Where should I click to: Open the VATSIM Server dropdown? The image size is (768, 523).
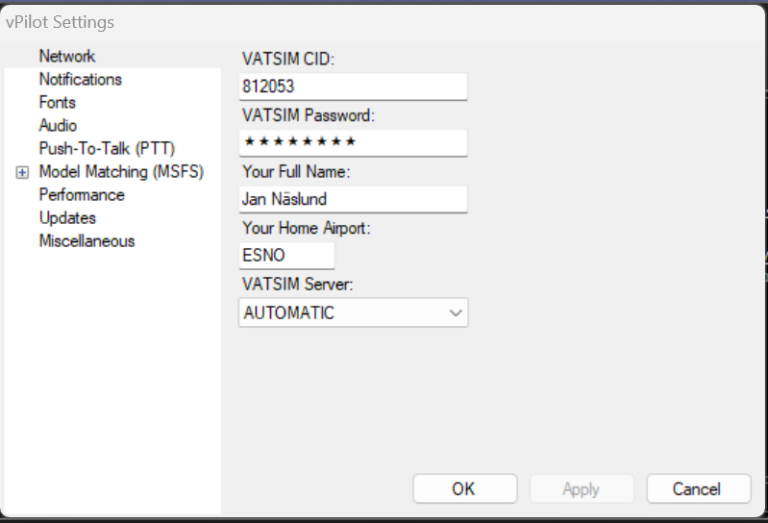click(x=456, y=313)
